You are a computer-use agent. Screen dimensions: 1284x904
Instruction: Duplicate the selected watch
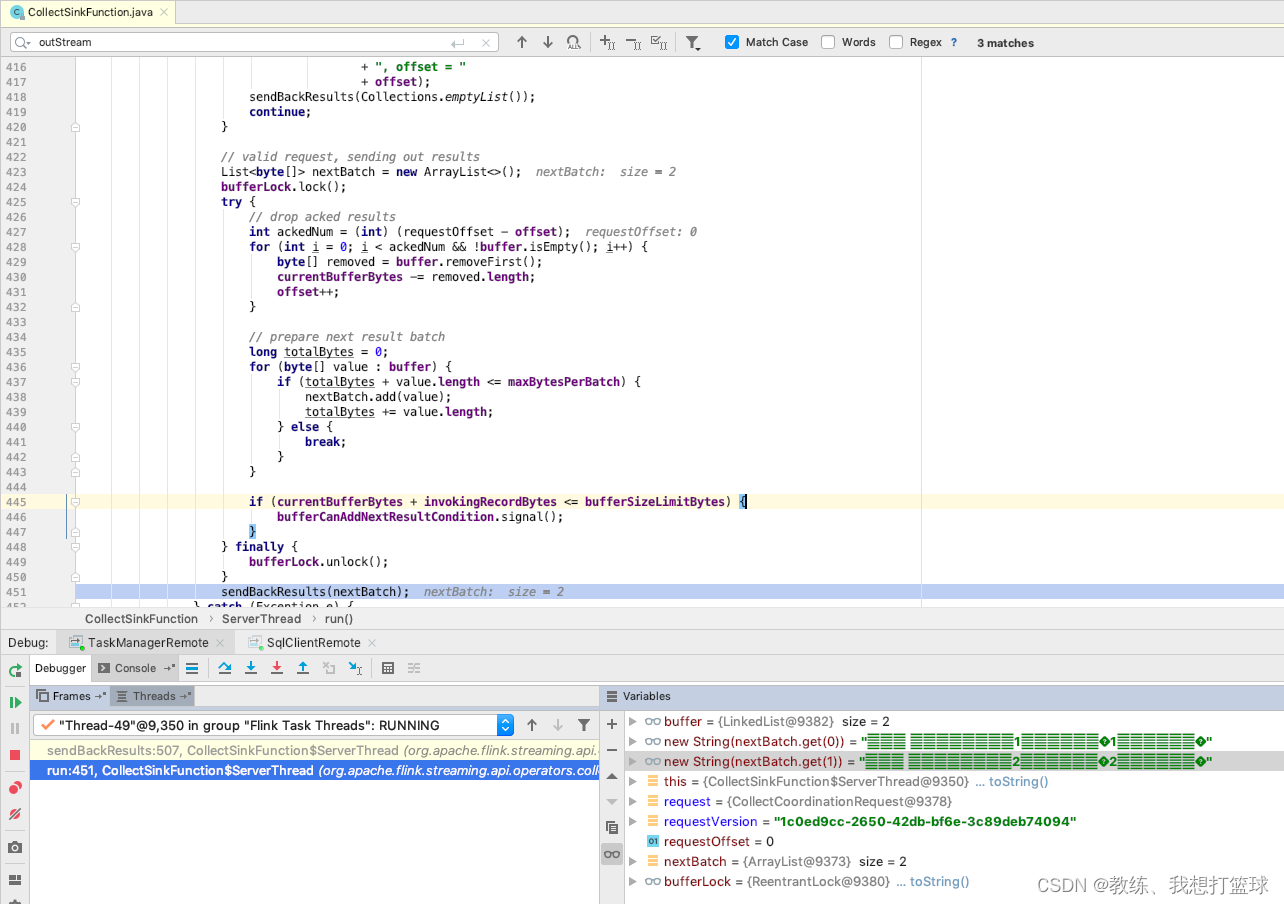(612, 828)
